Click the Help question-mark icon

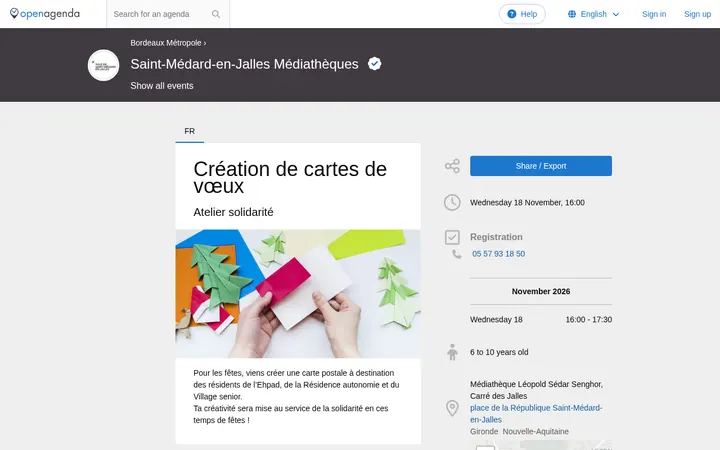tap(512, 14)
